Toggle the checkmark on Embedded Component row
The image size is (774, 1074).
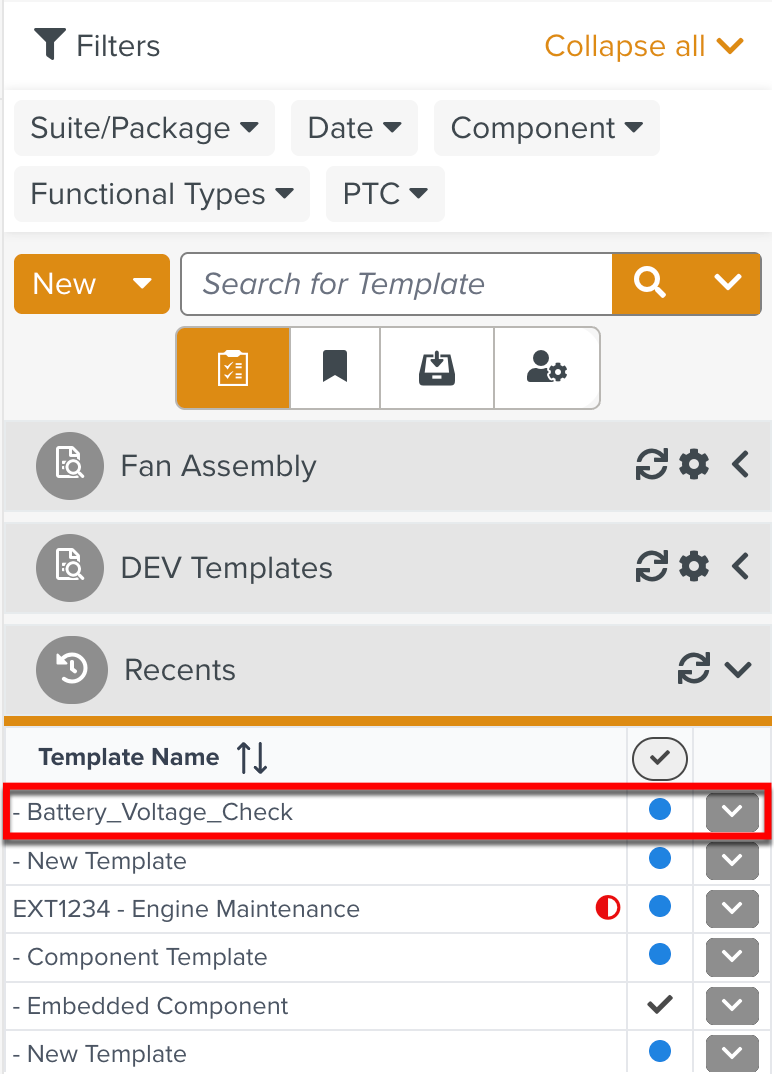click(660, 1004)
